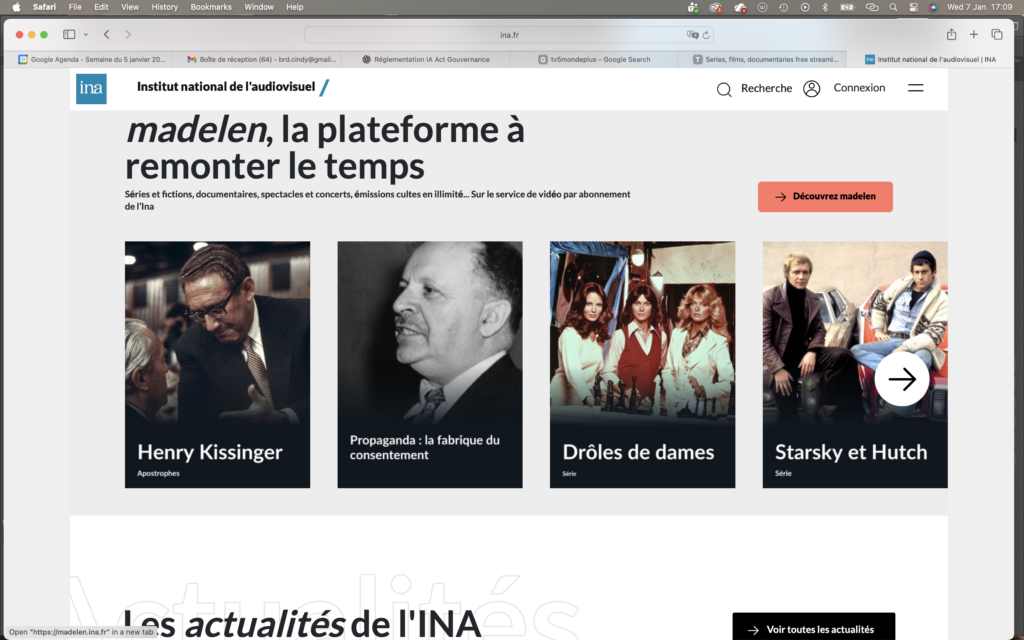Switch to the Google Agenda tab
The width and height of the screenshot is (1024, 640).
point(91,59)
